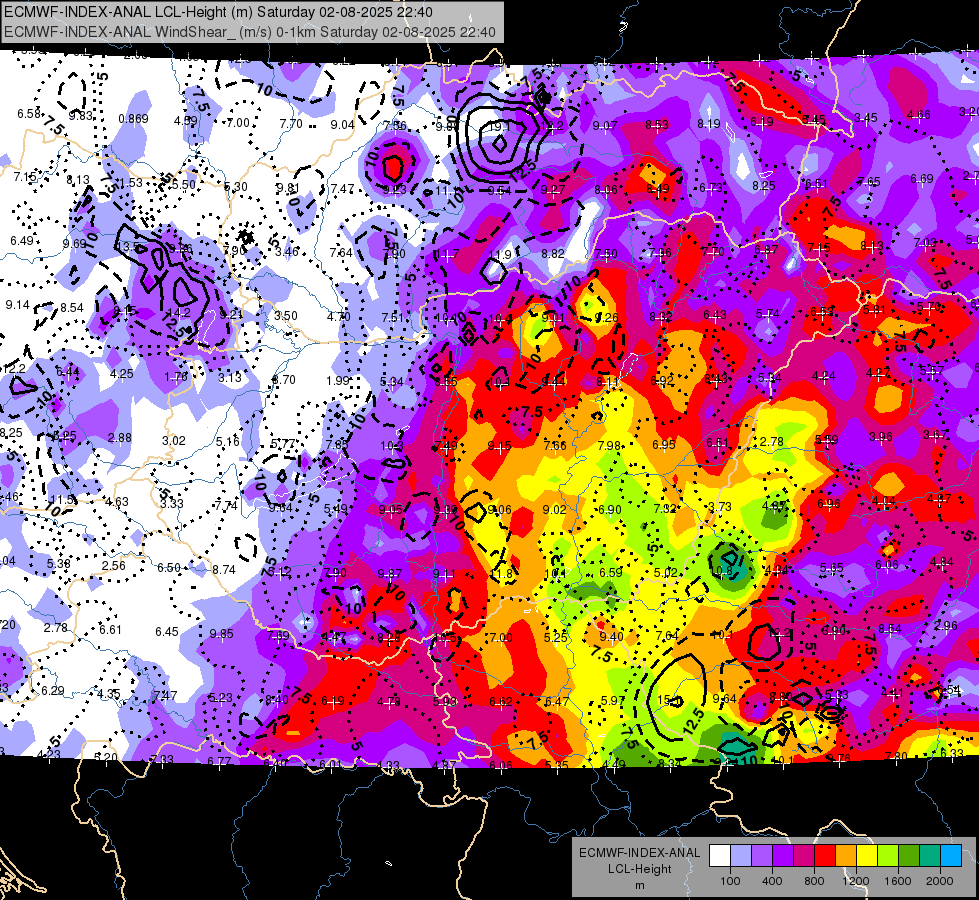This screenshot has width=979, height=900.
Task: Click the grid value '6.58'
Action: tap(29, 114)
